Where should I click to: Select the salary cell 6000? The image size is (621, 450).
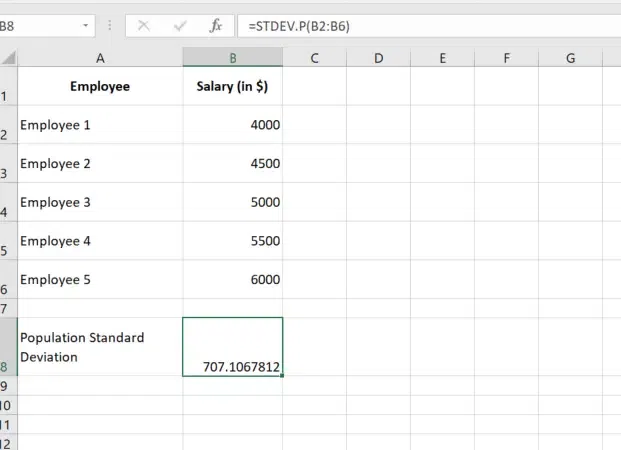pos(233,279)
